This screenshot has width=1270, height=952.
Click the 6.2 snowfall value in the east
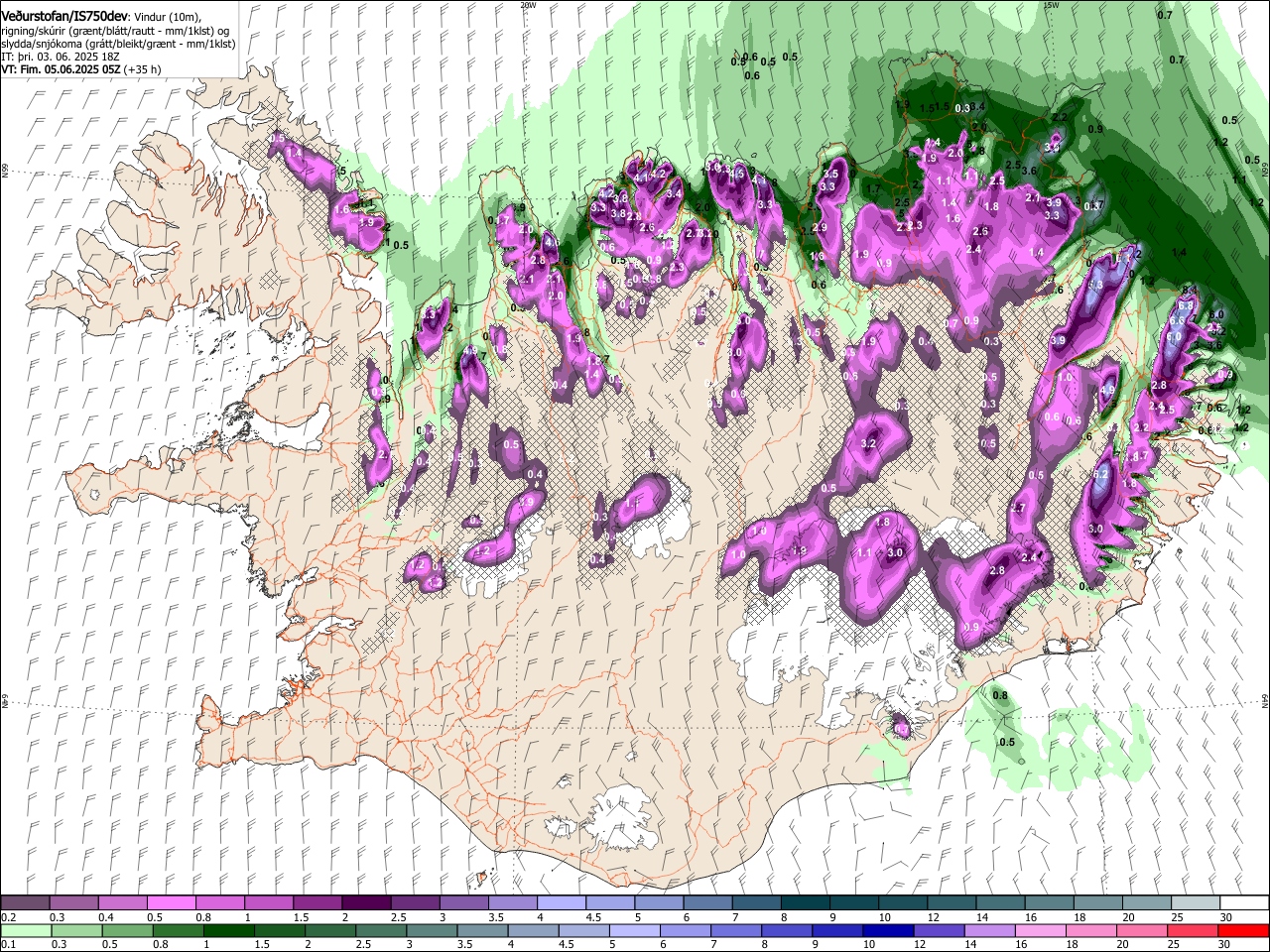coord(1099,475)
